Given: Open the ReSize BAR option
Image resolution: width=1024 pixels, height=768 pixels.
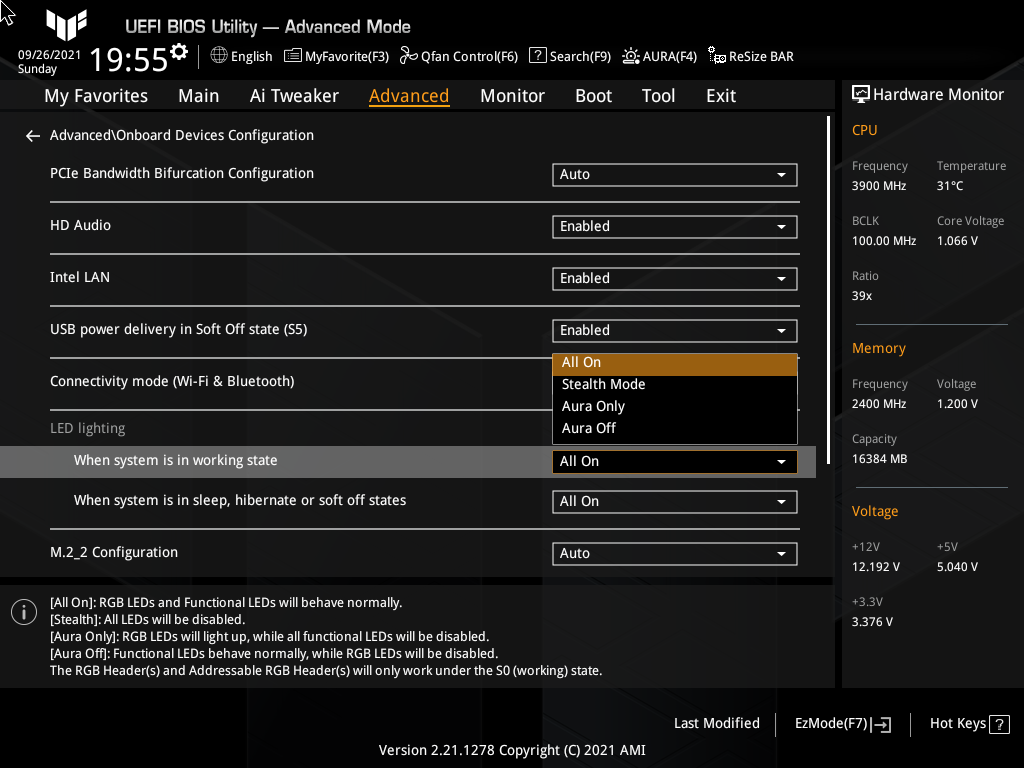Looking at the screenshot, I should click(750, 56).
